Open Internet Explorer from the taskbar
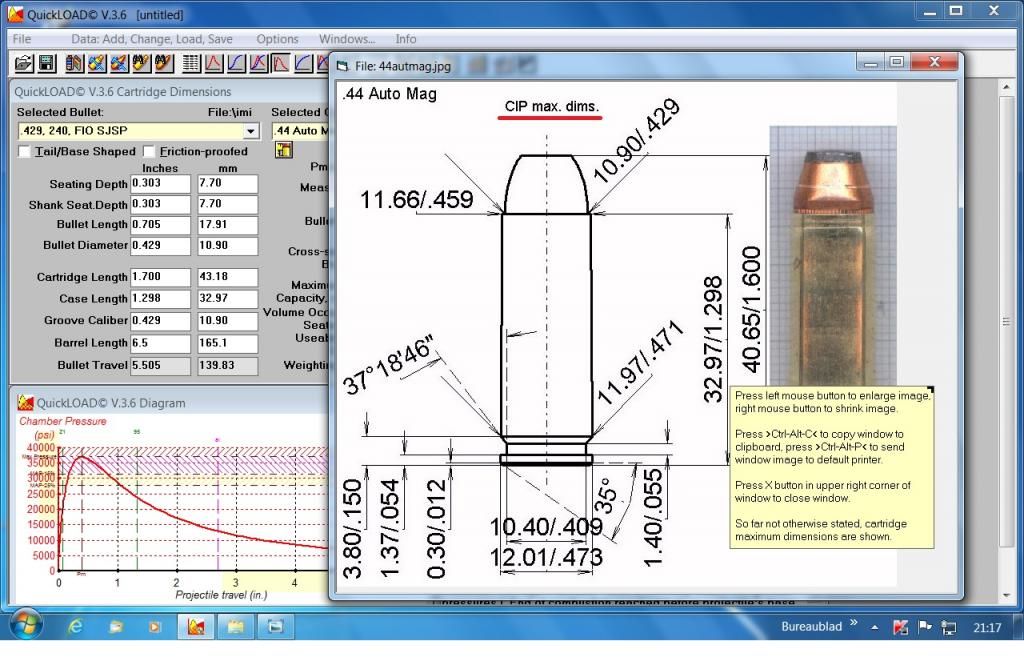This screenshot has height=660, width=1024. tap(75, 627)
